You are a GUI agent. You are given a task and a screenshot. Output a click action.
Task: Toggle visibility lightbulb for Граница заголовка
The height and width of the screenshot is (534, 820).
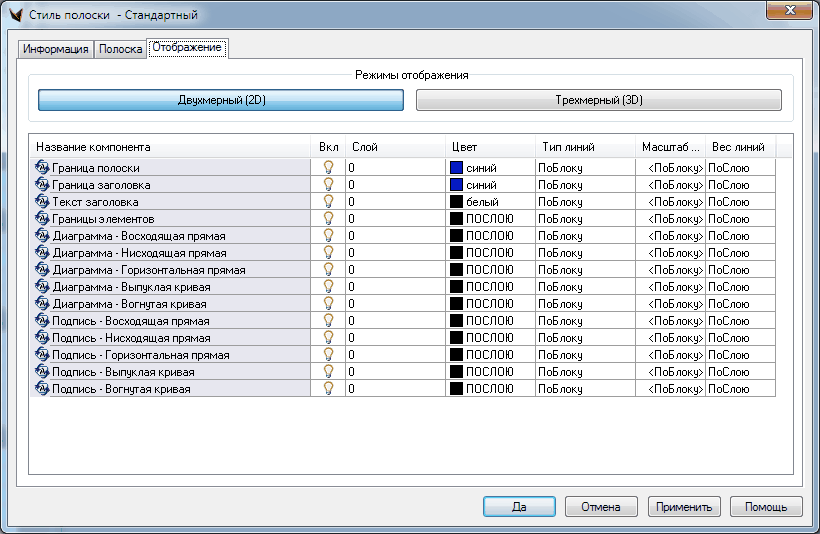click(x=327, y=185)
